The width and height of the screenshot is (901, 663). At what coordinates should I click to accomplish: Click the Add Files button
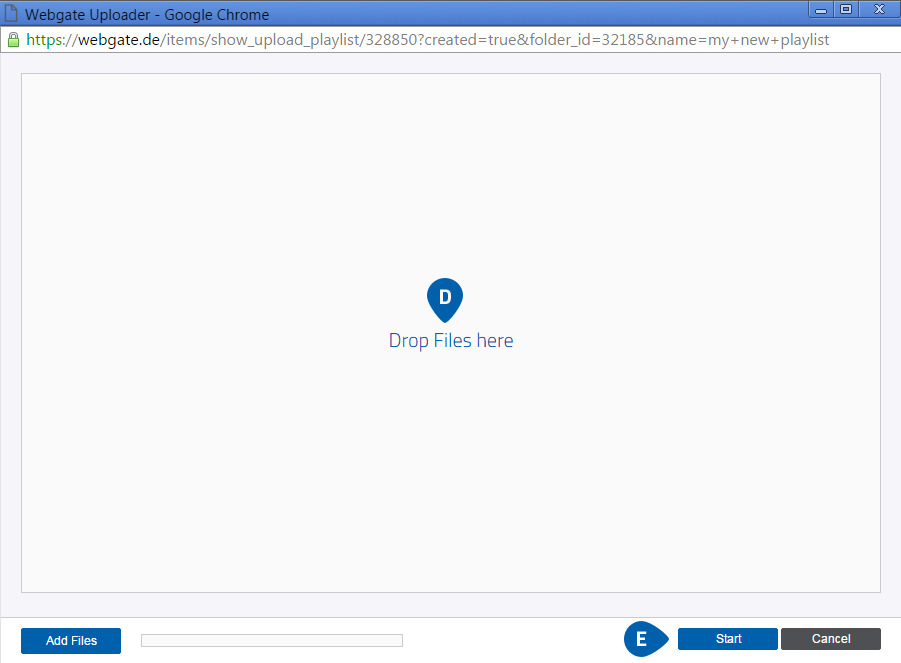[71, 641]
